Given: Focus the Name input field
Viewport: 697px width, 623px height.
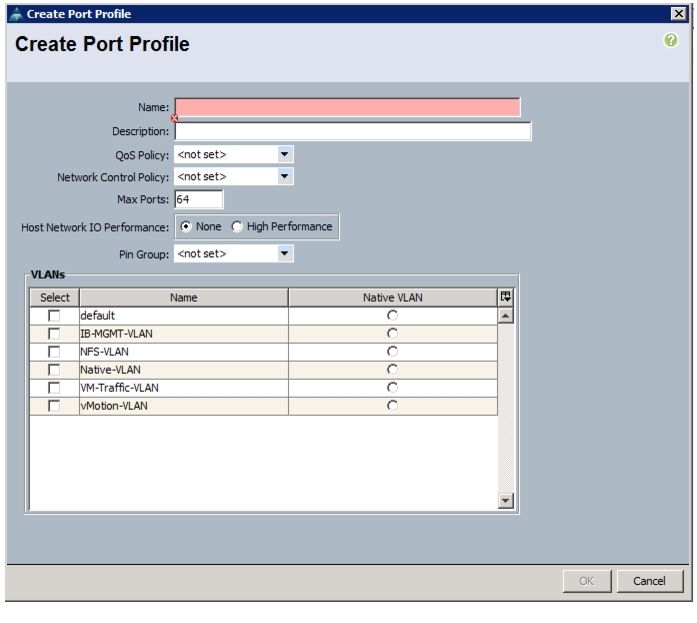Looking at the screenshot, I should (347, 108).
